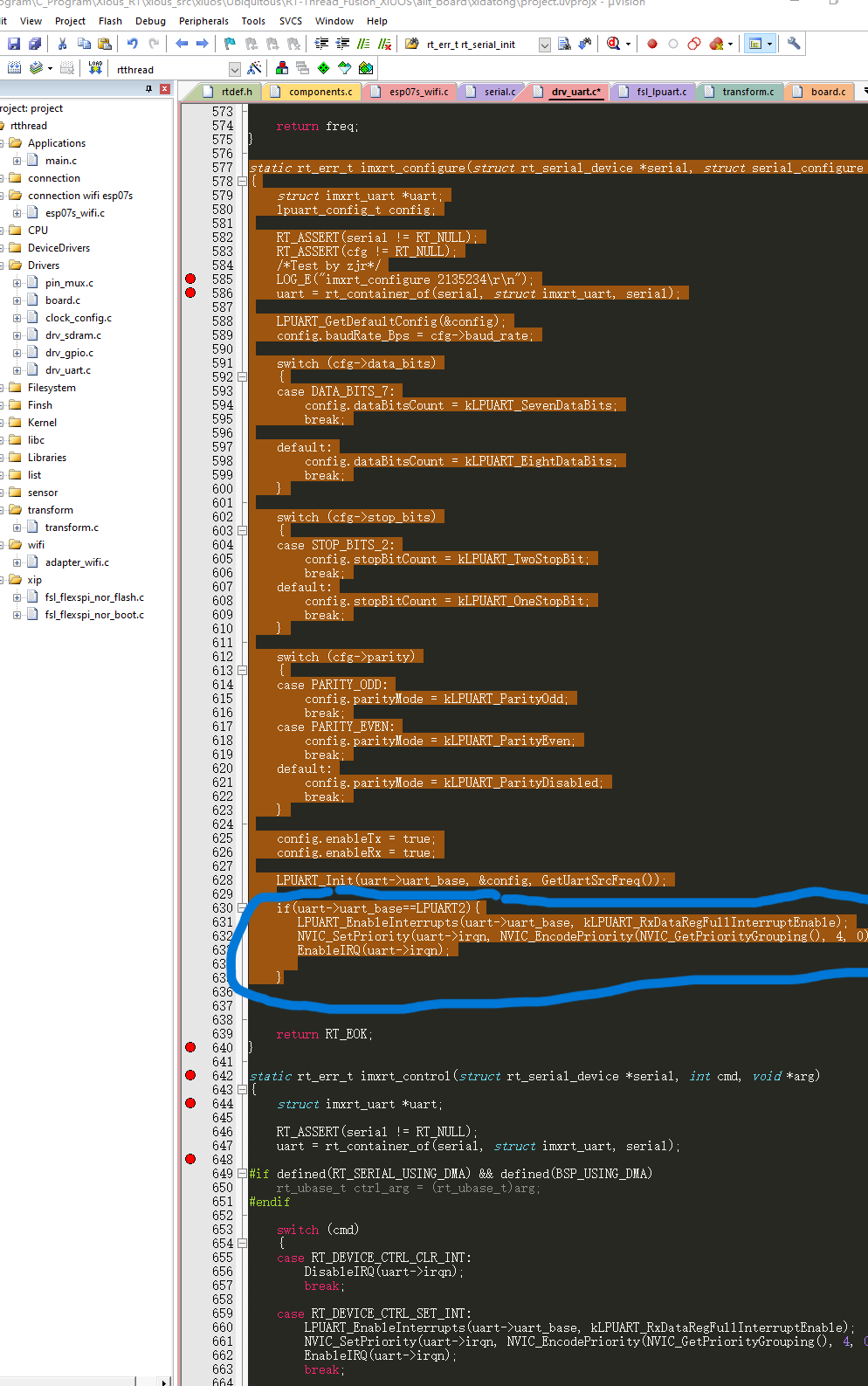The image size is (868, 1386).
Task: Select clock_config.c in Drivers group
Action: 79,318
